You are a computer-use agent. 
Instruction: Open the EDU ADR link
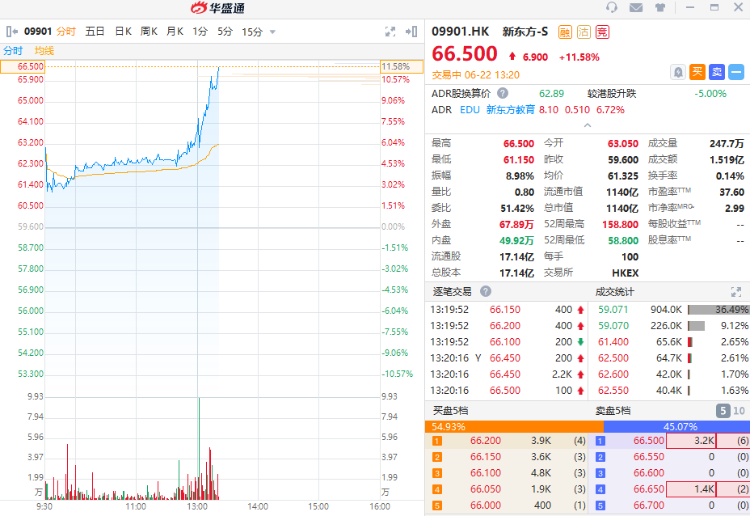point(470,110)
